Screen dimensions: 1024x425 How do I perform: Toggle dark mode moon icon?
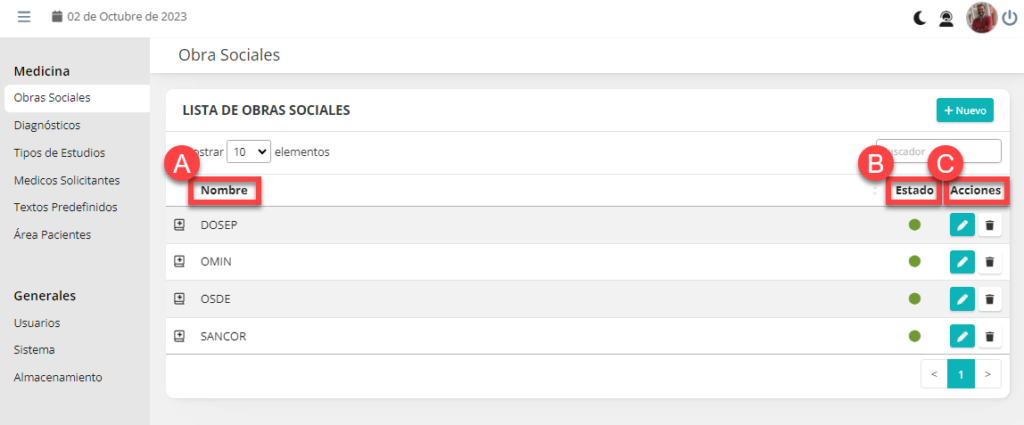coord(920,17)
